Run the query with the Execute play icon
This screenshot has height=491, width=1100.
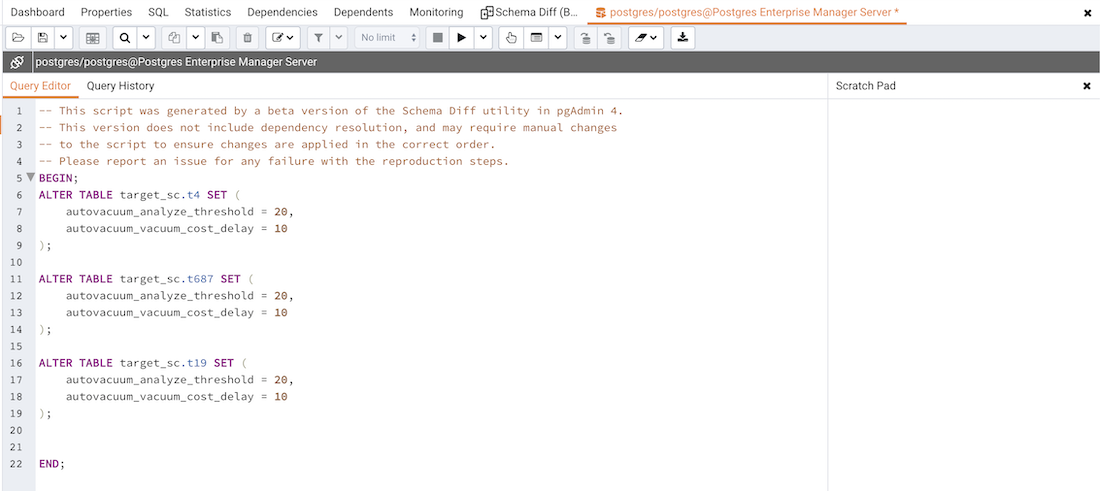click(x=461, y=38)
